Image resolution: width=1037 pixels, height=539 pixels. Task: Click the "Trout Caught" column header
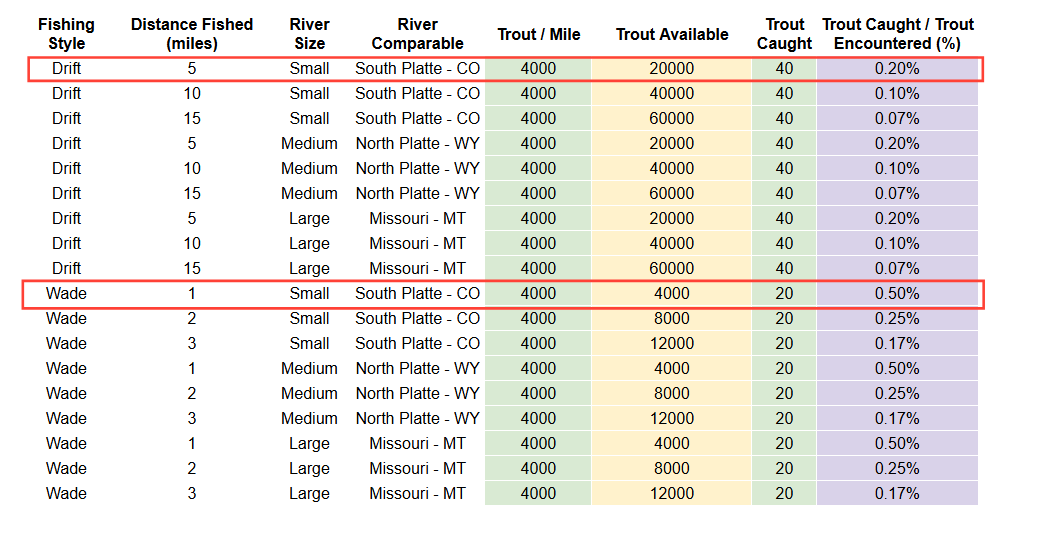coord(784,34)
